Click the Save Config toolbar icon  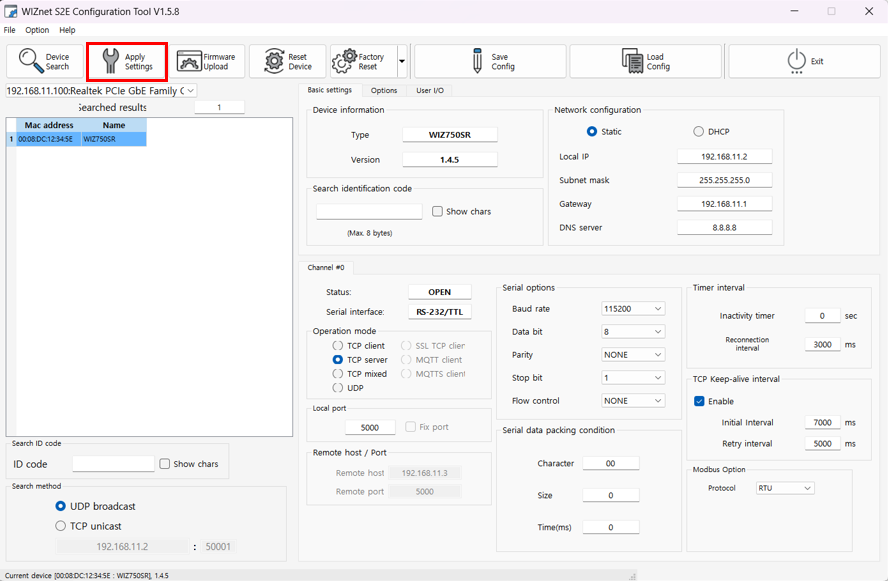tap(478, 62)
